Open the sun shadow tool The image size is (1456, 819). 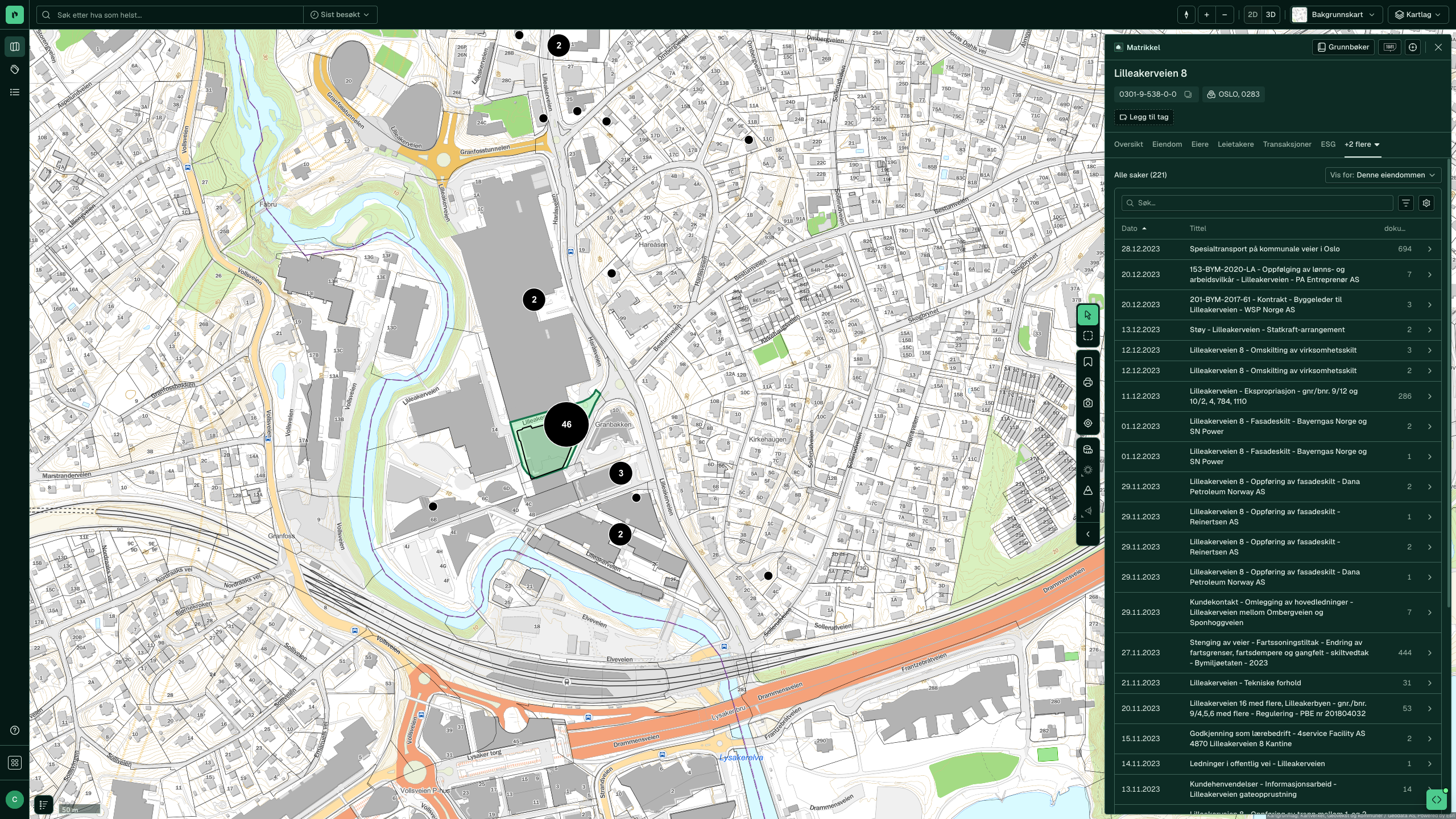tap(1087, 470)
